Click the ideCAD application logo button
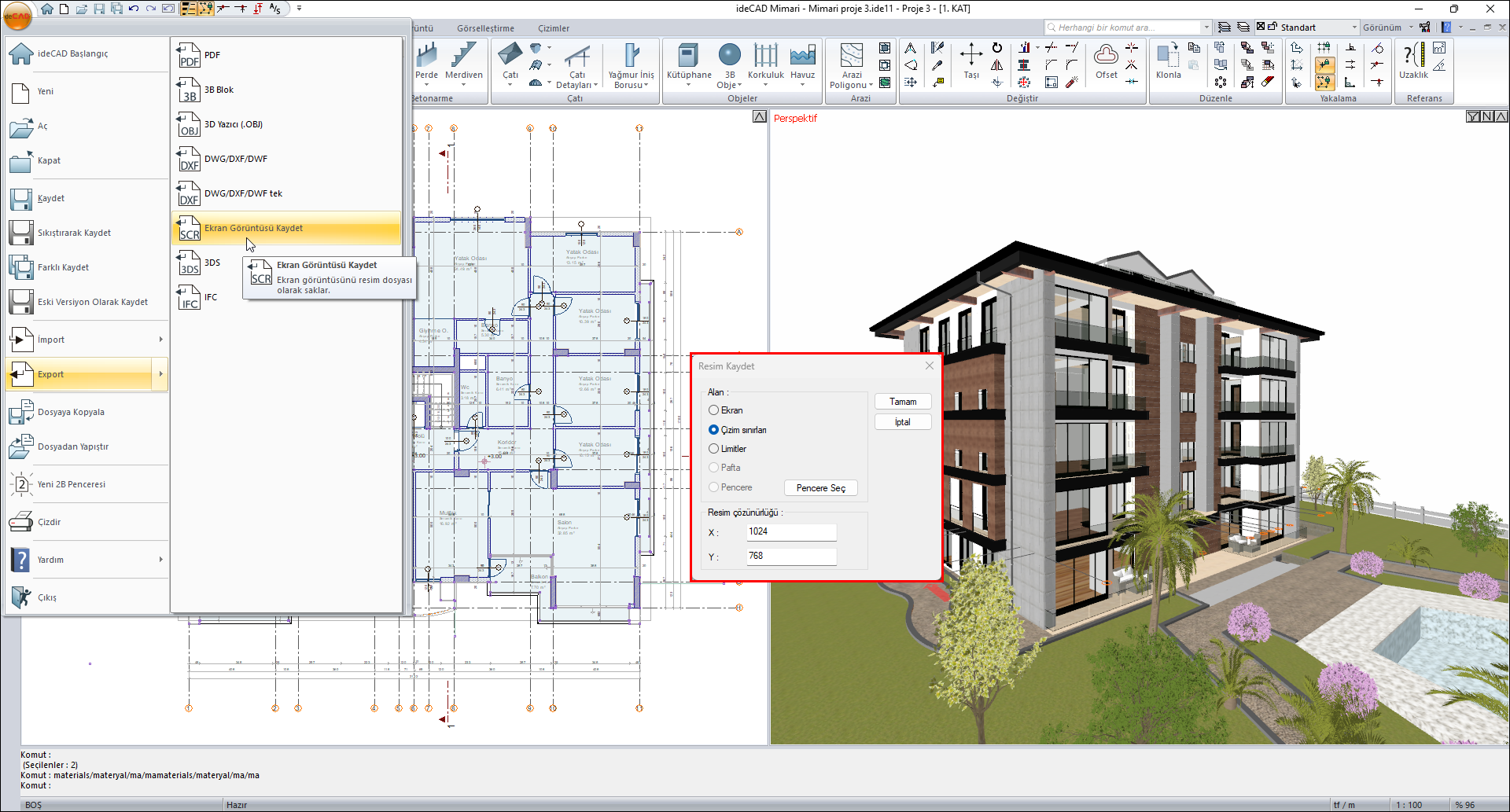The height and width of the screenshot is (812, 1510). coord(17,15)
